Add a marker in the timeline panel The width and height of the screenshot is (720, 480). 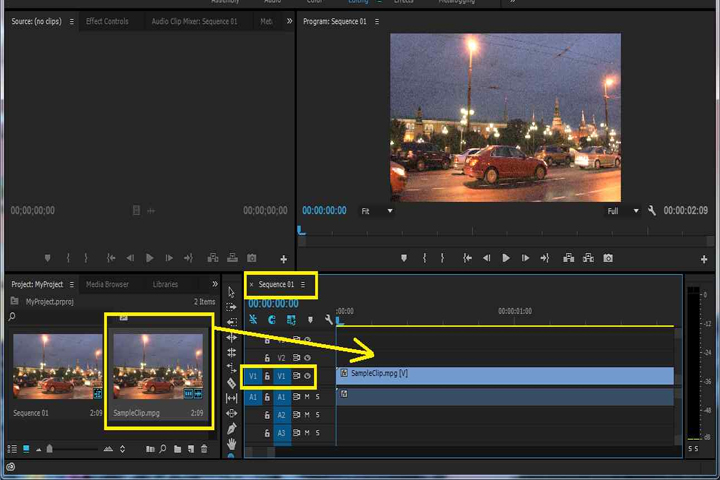(310, 320)
